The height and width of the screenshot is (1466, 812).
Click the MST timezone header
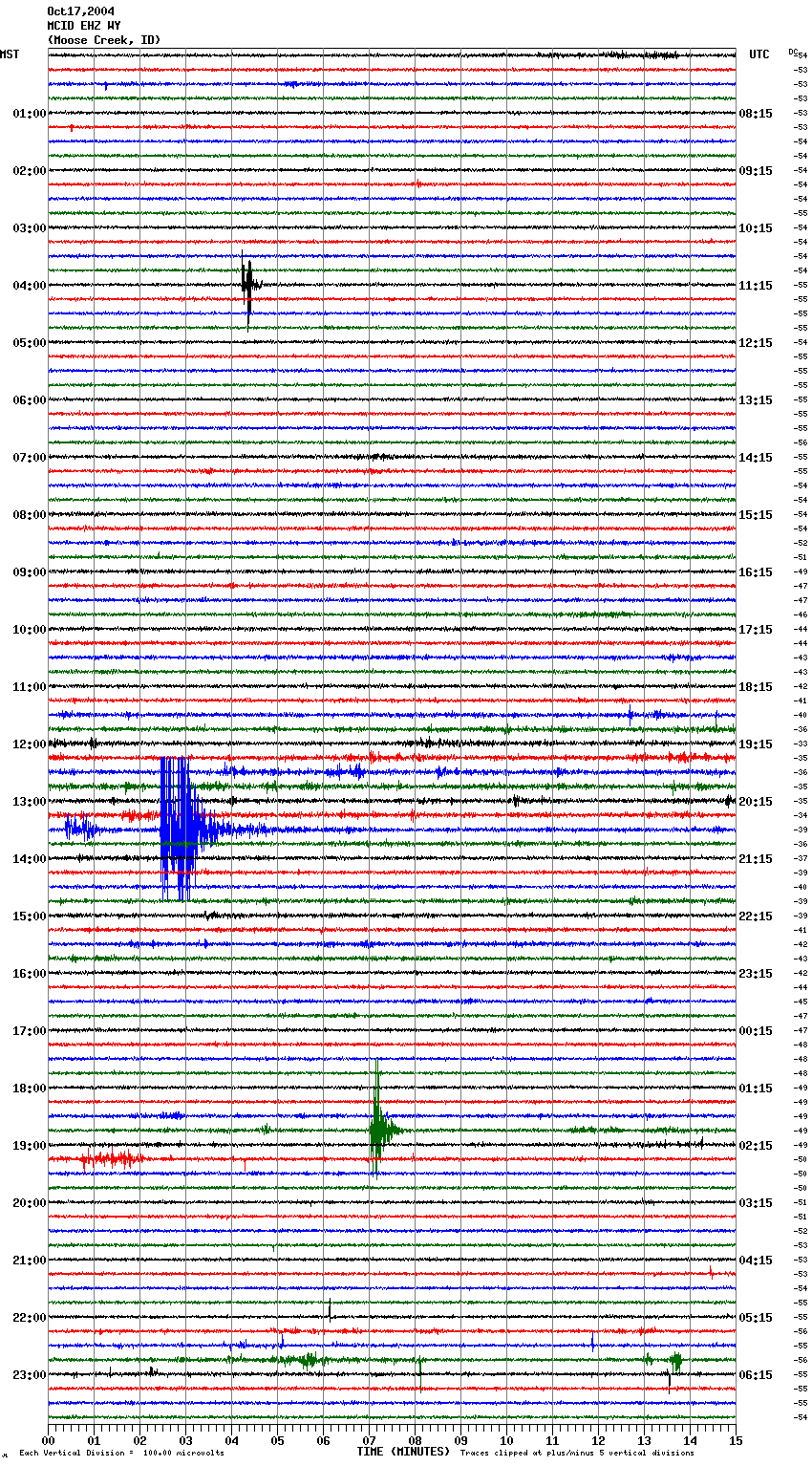10,54
